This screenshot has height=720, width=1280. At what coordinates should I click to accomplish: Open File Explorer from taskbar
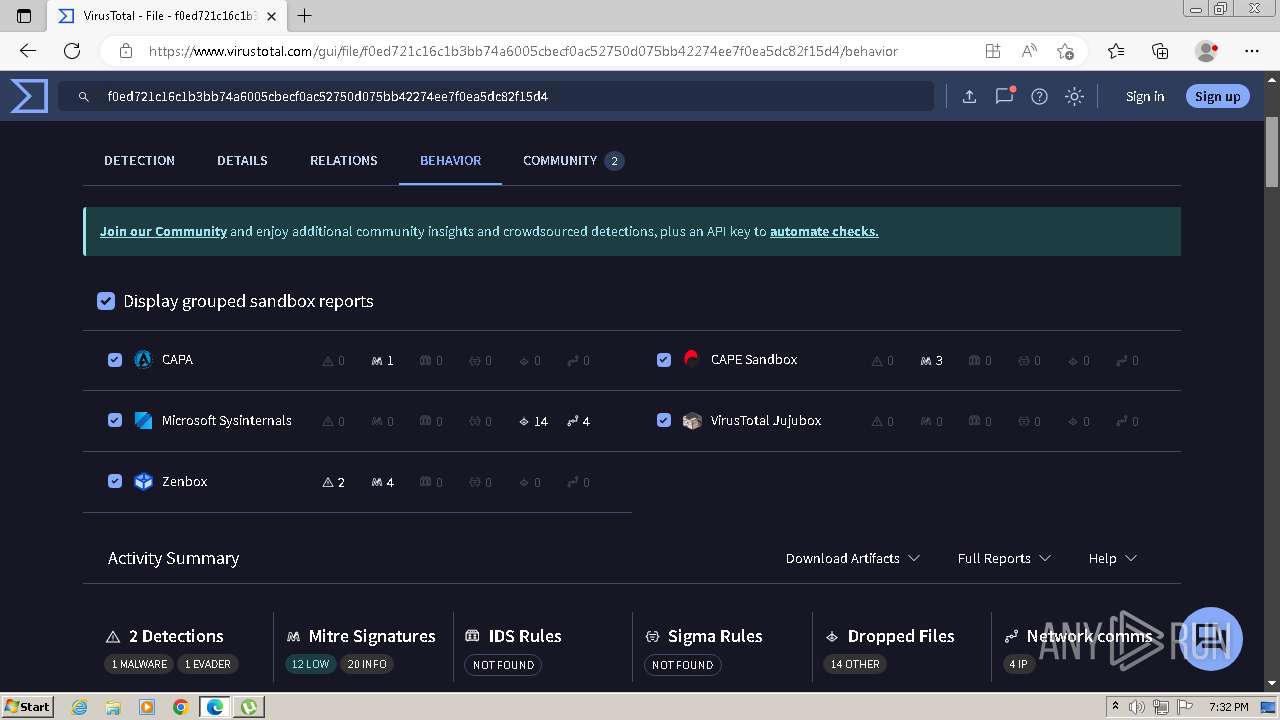click(113, 707)
